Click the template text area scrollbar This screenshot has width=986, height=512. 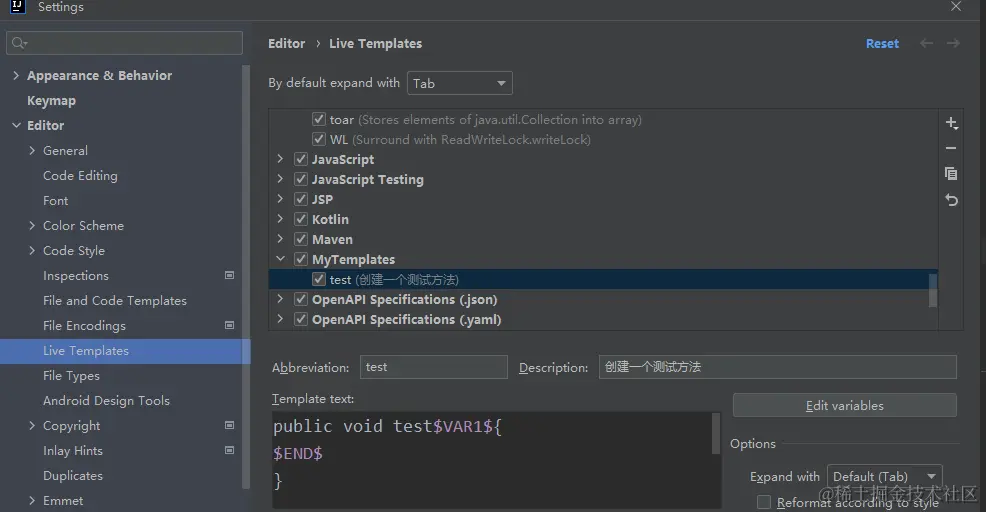tap(716, 433)
